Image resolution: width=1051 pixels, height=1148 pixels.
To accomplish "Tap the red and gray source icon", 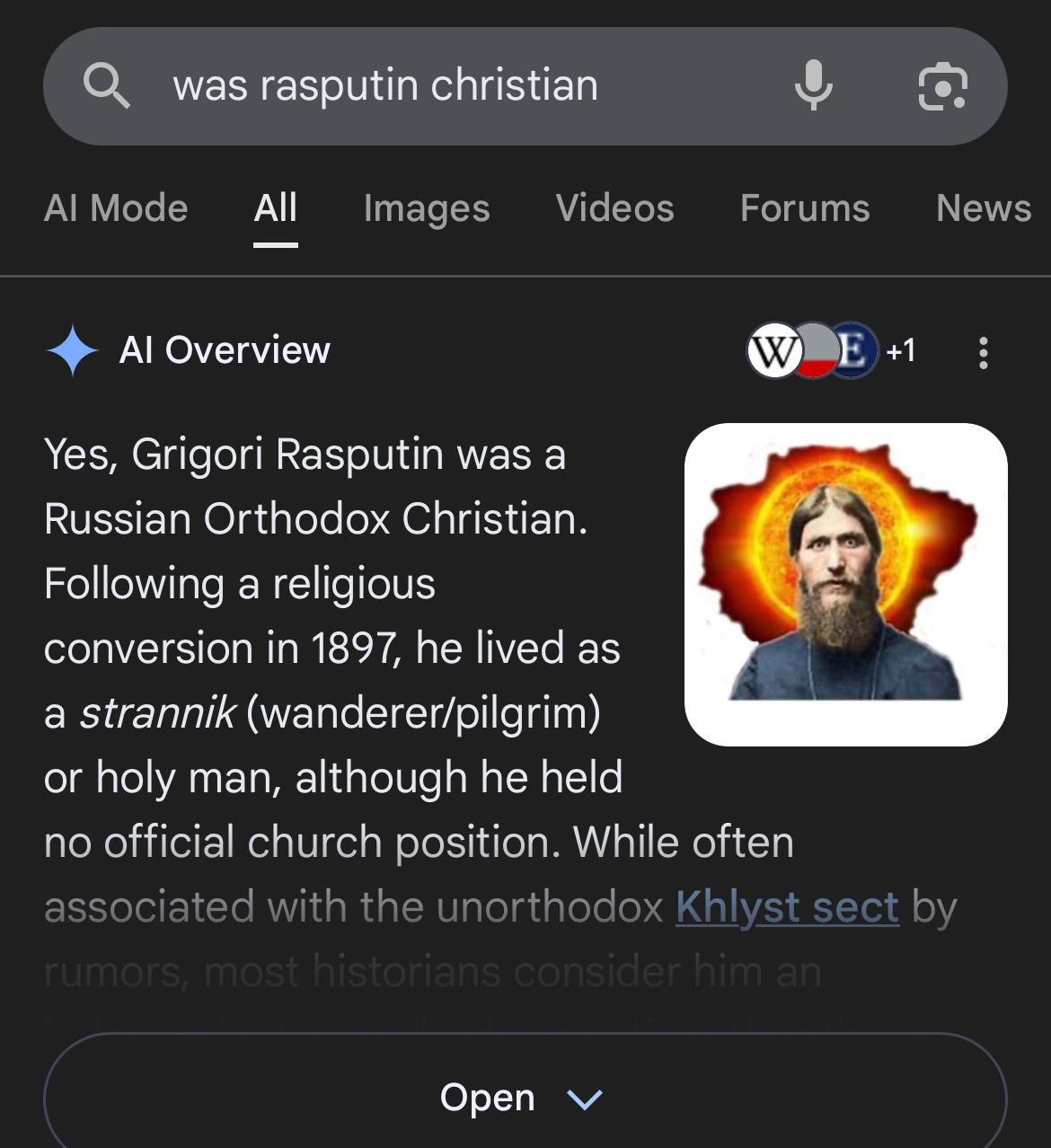I will 815,351.
